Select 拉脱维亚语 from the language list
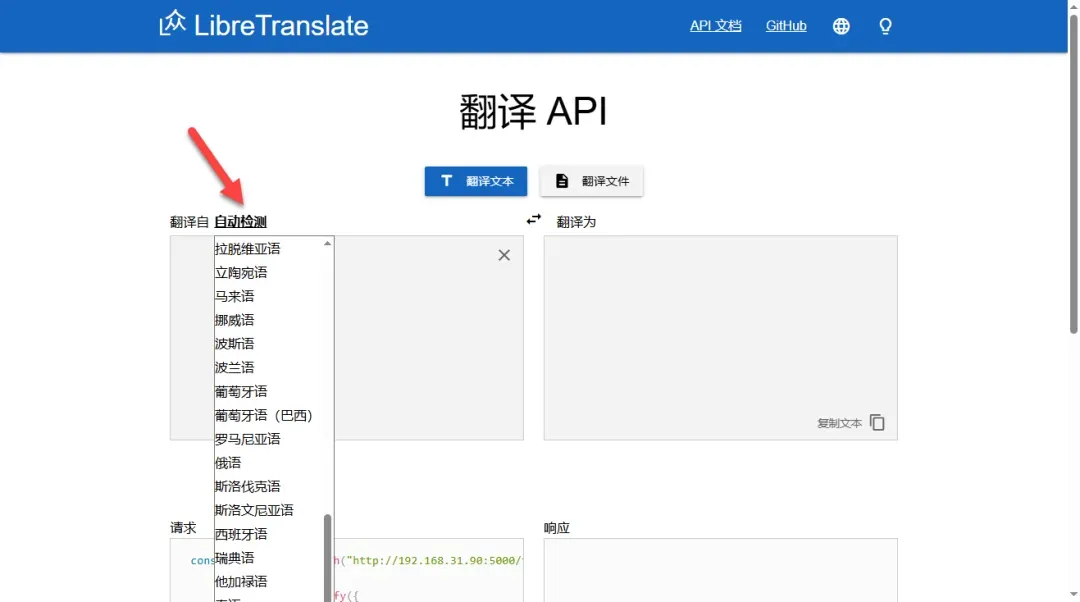The height and width of the screenshot is (602, 1080). [x=248, y=249]
